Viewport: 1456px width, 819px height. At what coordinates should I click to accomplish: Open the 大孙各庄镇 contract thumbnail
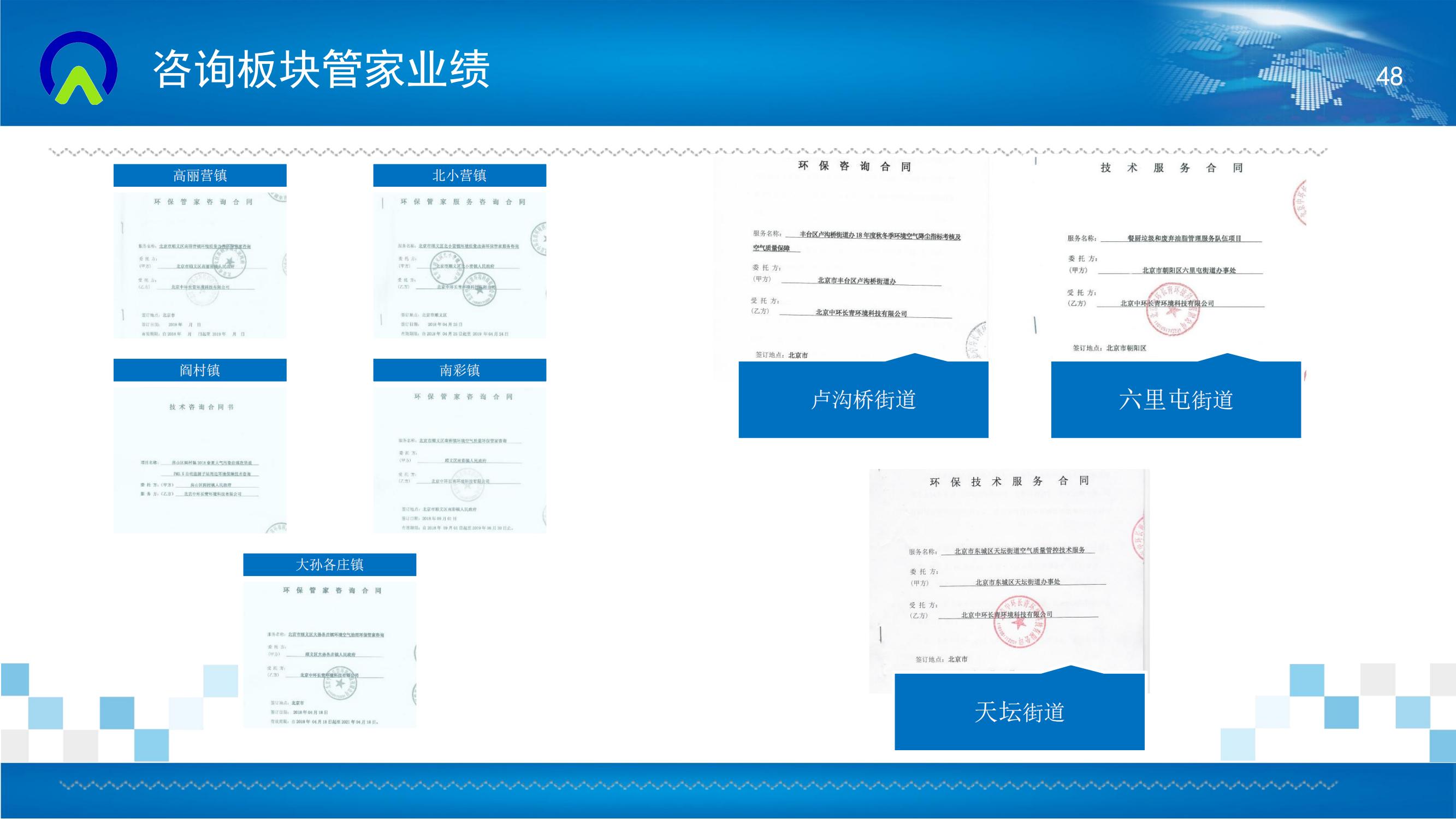pyautogui.click(x=329, y=654)
